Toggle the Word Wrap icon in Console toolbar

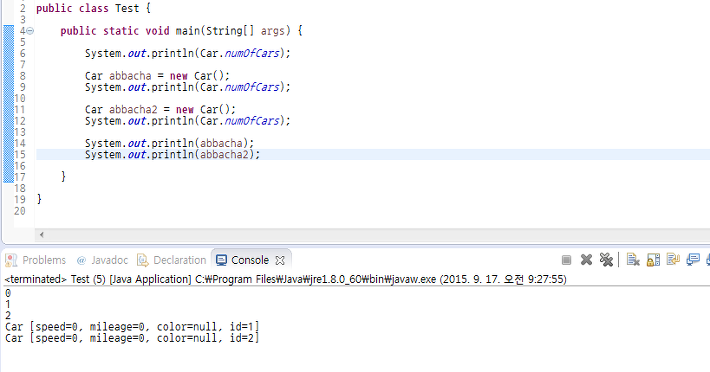pyautogui.click(x=673, y=259)
